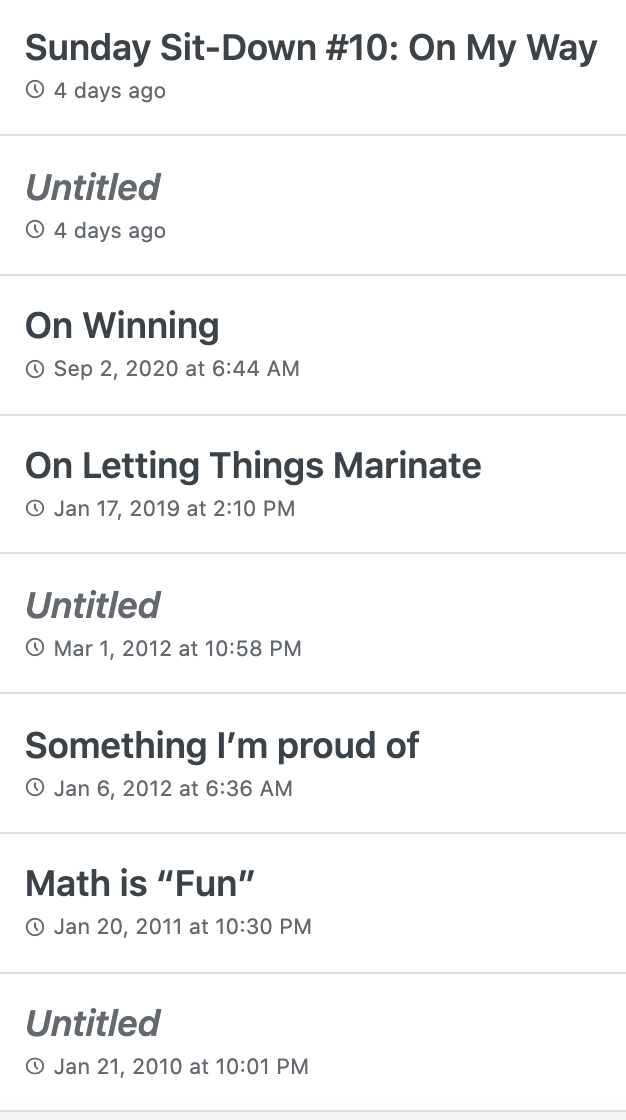Click the Jan 6, 2012 at 6:36 AM timestamp
This screenshot has width=626, height=1120.
[173, 789]
